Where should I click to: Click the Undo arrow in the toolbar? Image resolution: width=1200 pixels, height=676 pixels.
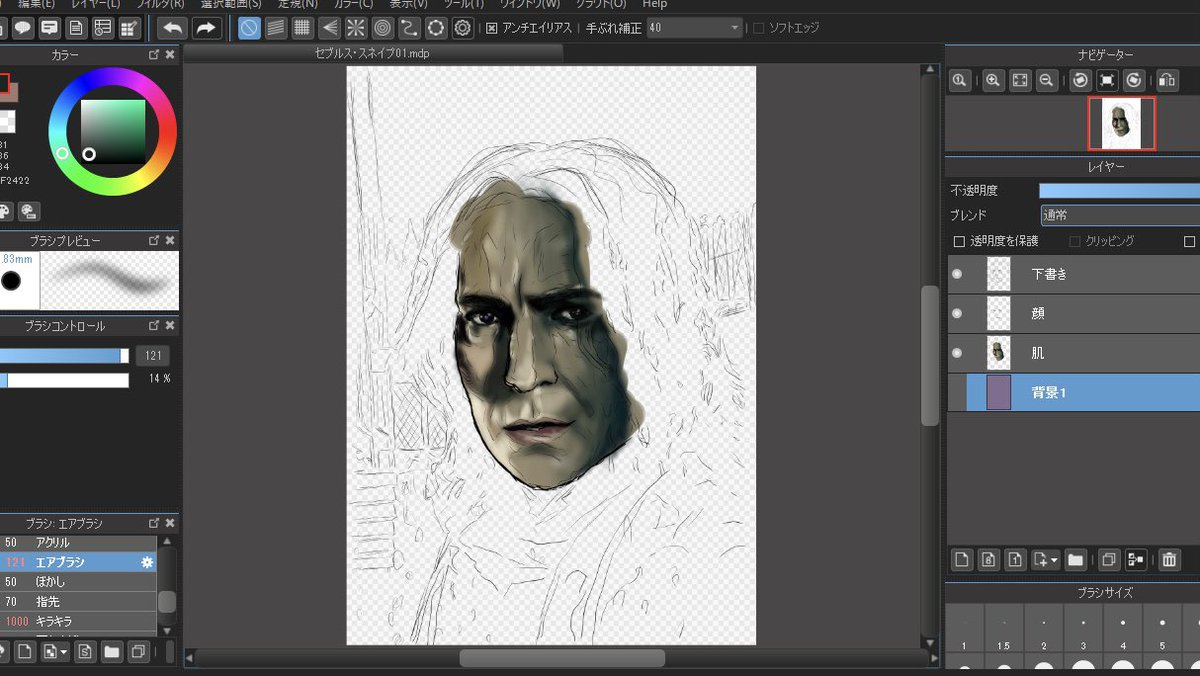coord(172,28)
